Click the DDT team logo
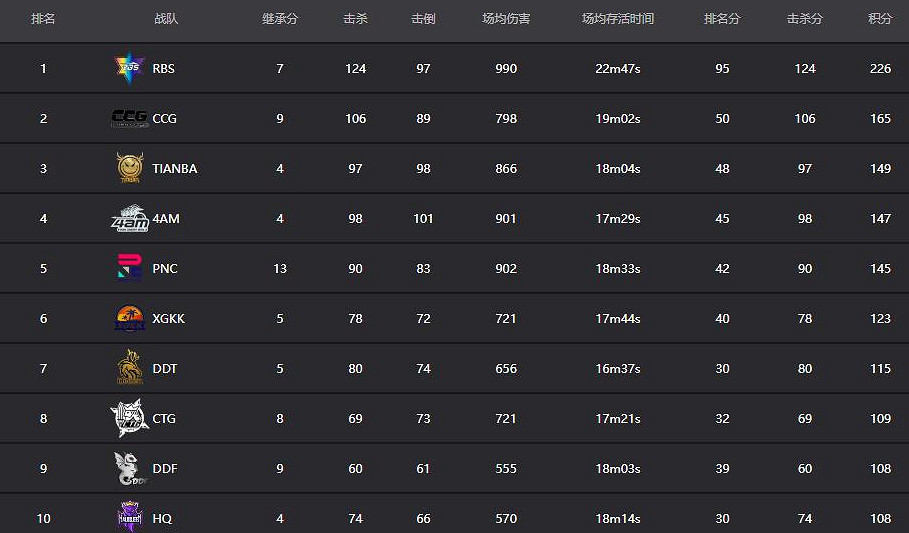Image resolution: width=909 pixels, height=533 pixels. pos(129,368)
